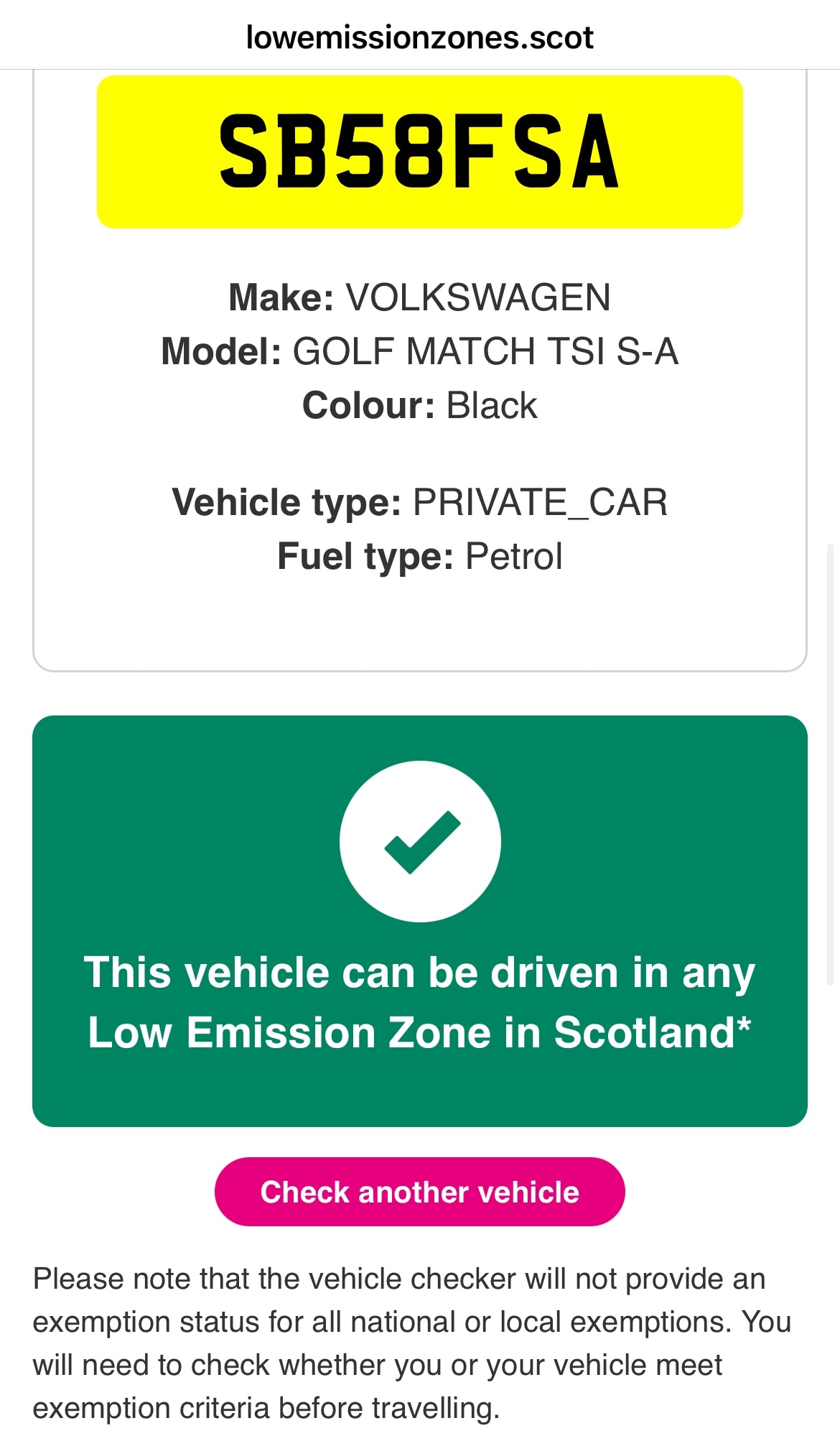840x1441 pixels.
Task: Click the bold Colour: label
Action: tap(368, 405)
